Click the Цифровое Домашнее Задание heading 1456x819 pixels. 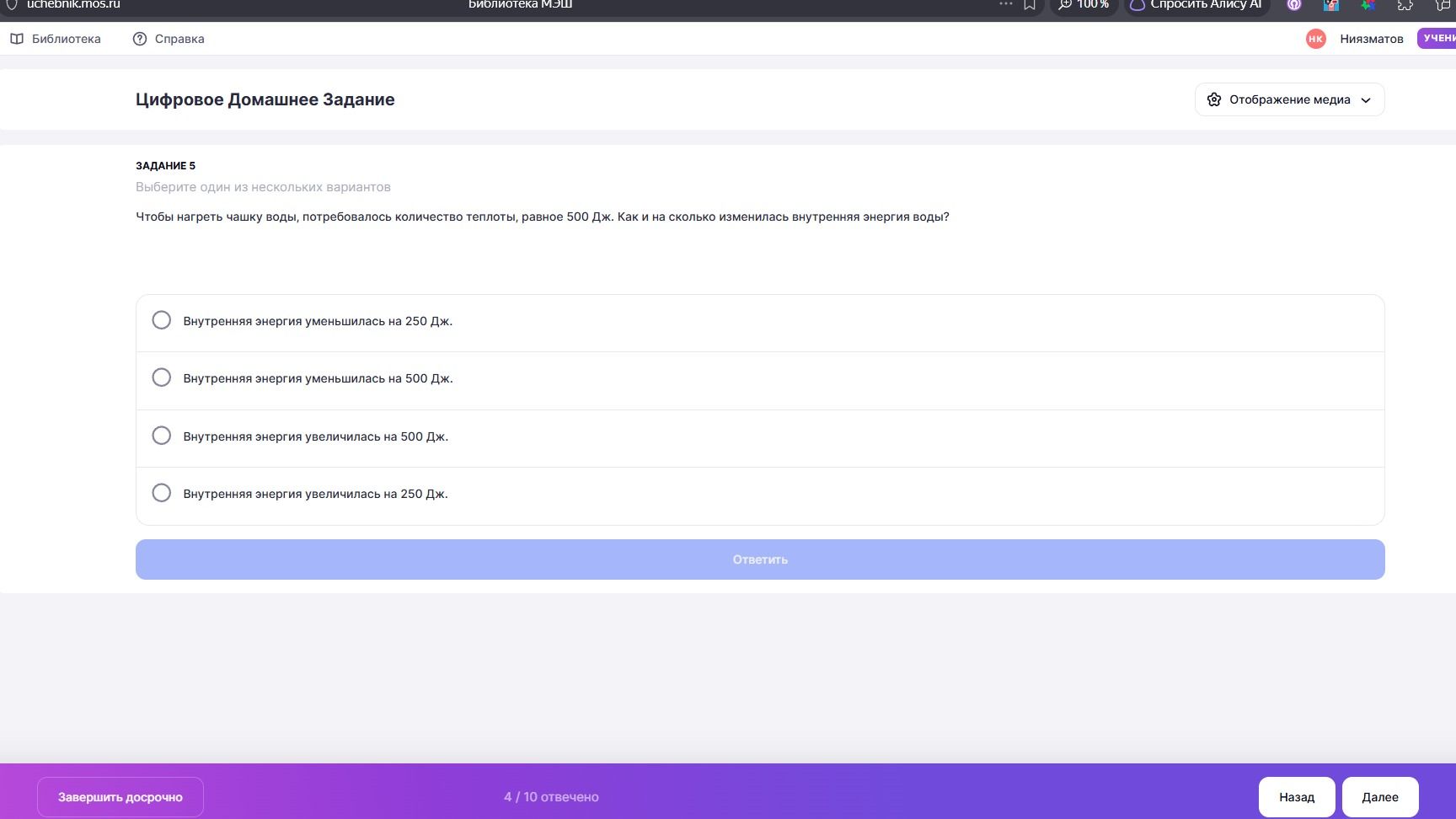265,99
